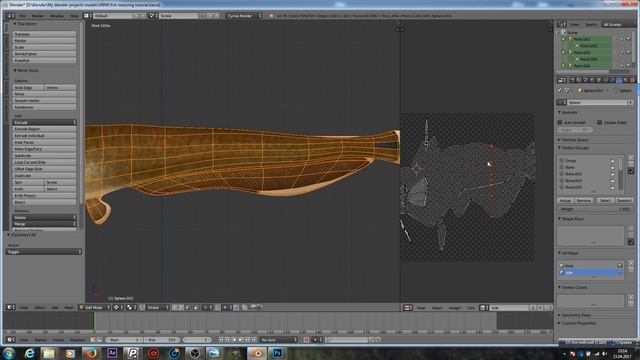Open the Toggle action dropdown in the operator panel
Image resolution: width=640 pixels, height=360 pixels.
[44, 252]
